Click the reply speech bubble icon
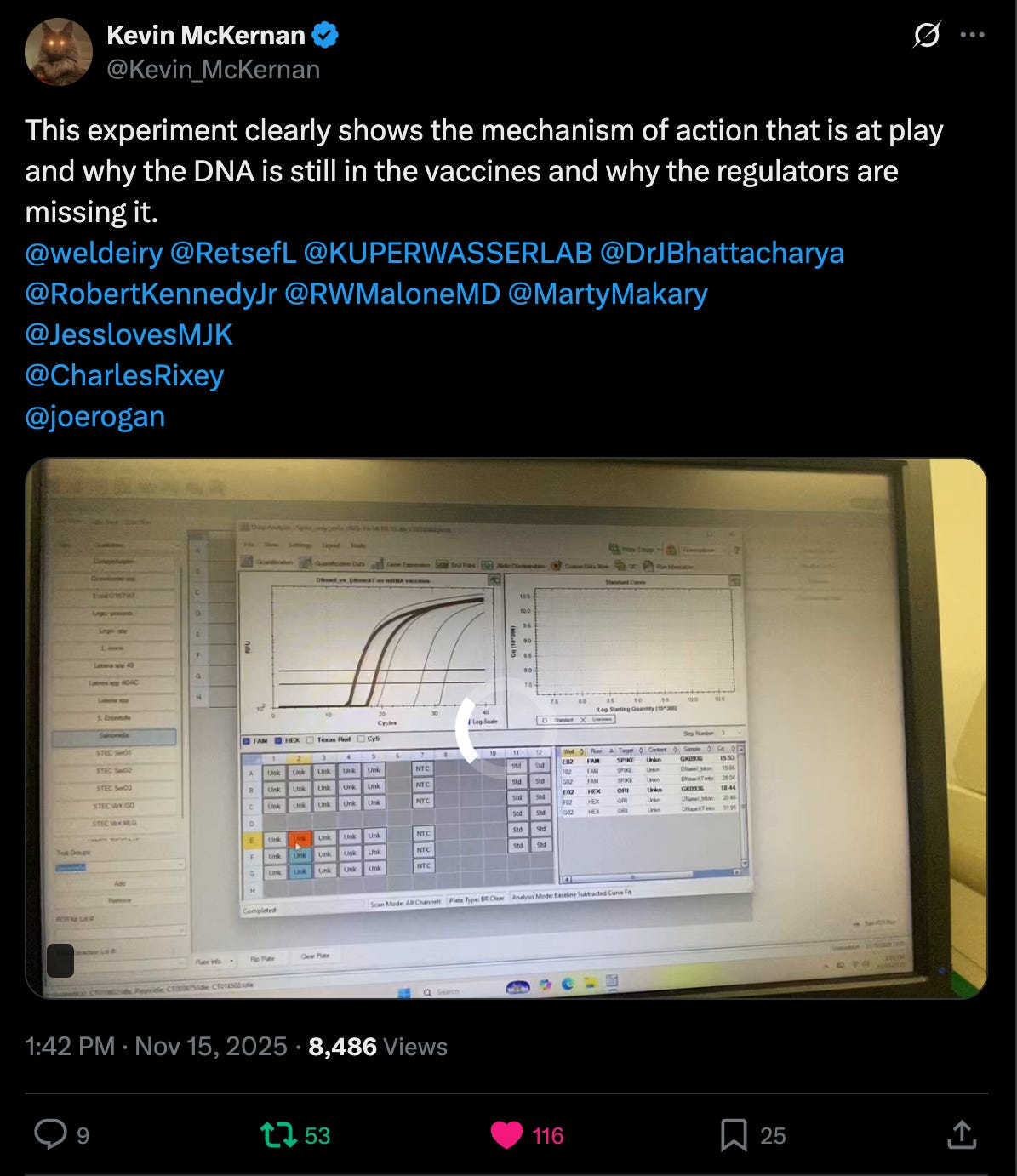1017x1176 pixels. tap(50, 1134)
